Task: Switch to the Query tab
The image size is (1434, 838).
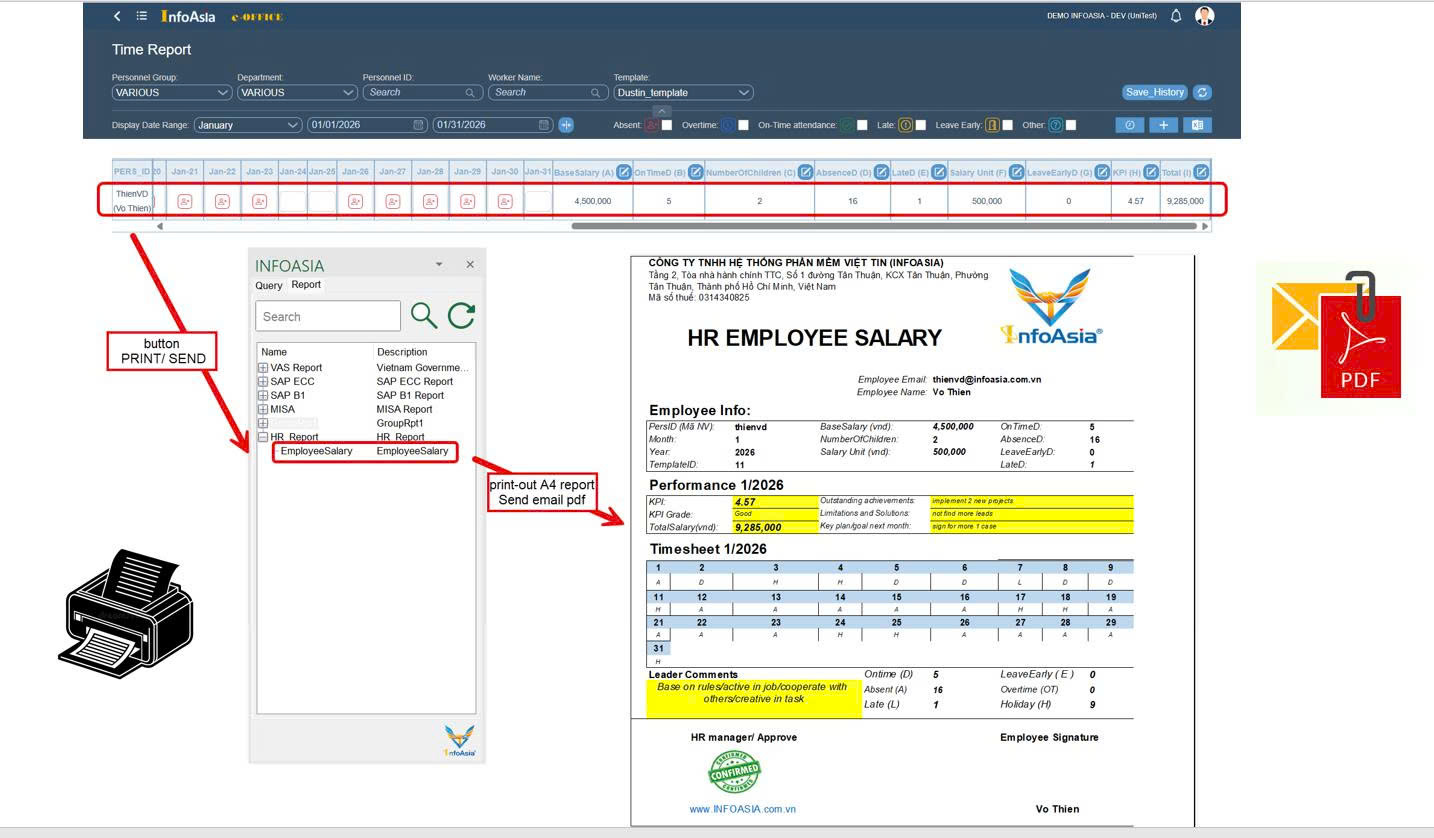Action: (268, 285)
